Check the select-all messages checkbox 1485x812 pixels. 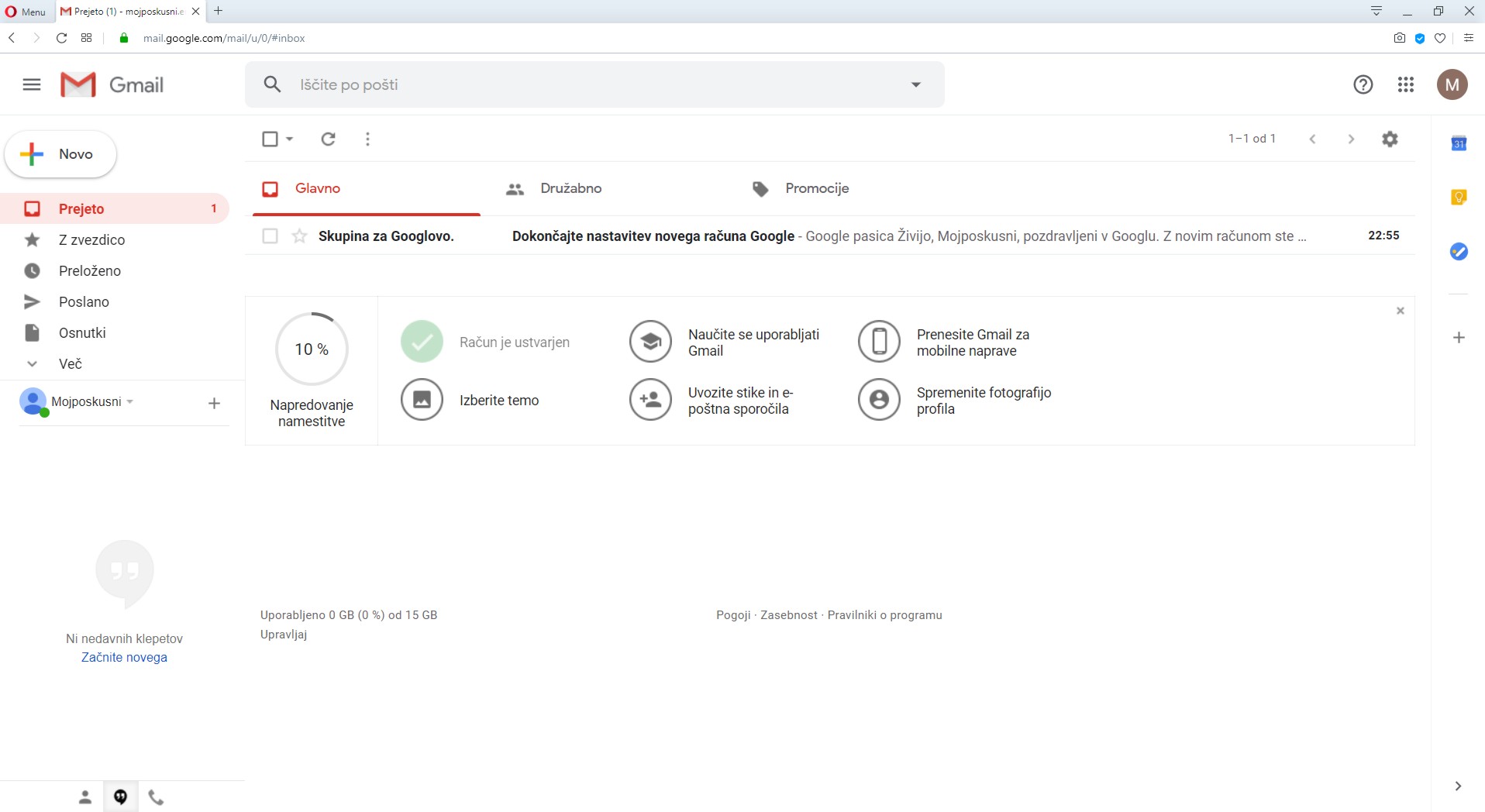pos(270,139)
